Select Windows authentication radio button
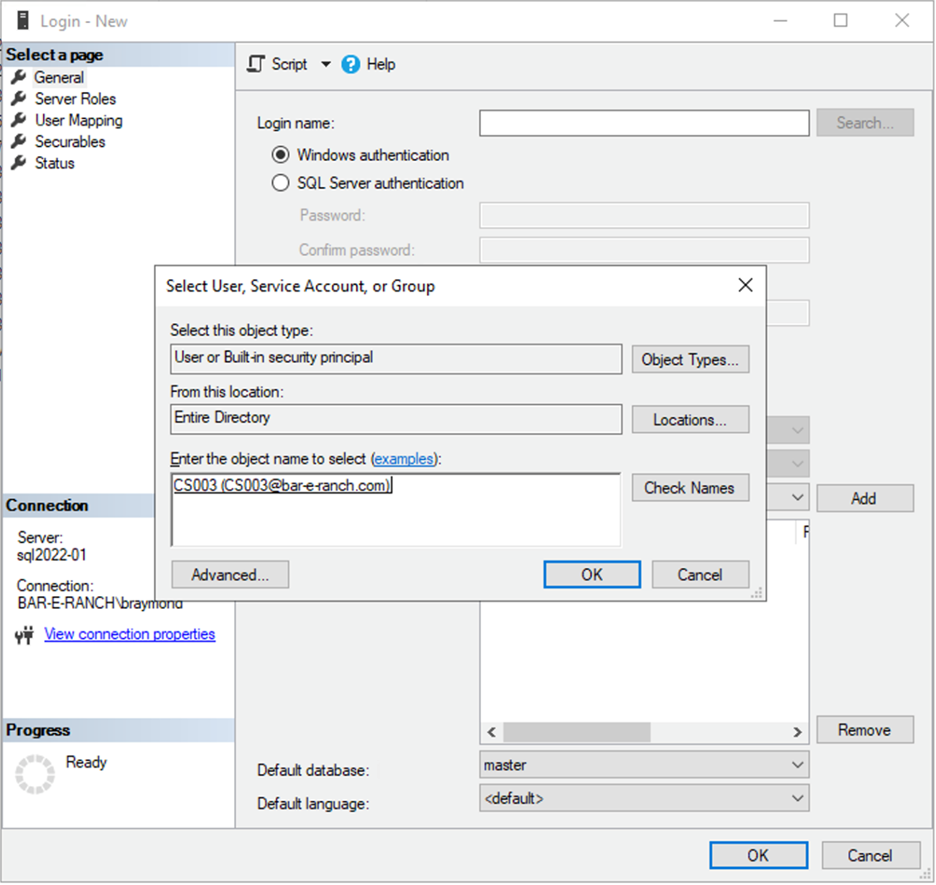Screen dimensions: 936x885 [x=281, y=156]
